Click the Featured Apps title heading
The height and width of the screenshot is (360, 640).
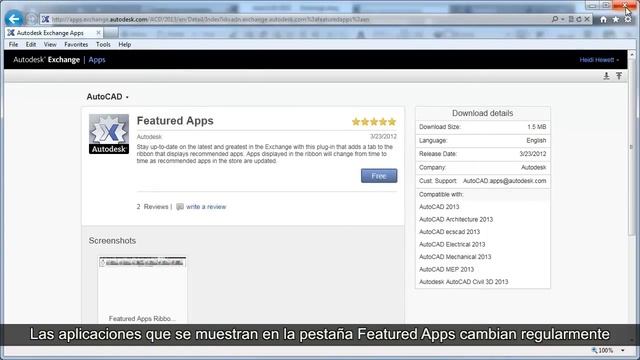click(x=175, y=121)
